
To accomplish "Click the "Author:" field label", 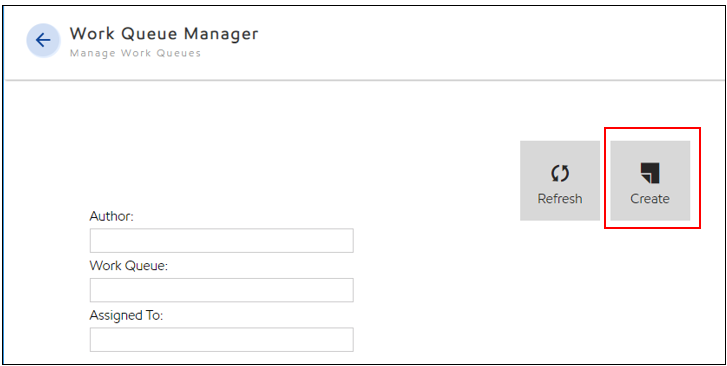I will pyautogui.click(x=111, y=216).
